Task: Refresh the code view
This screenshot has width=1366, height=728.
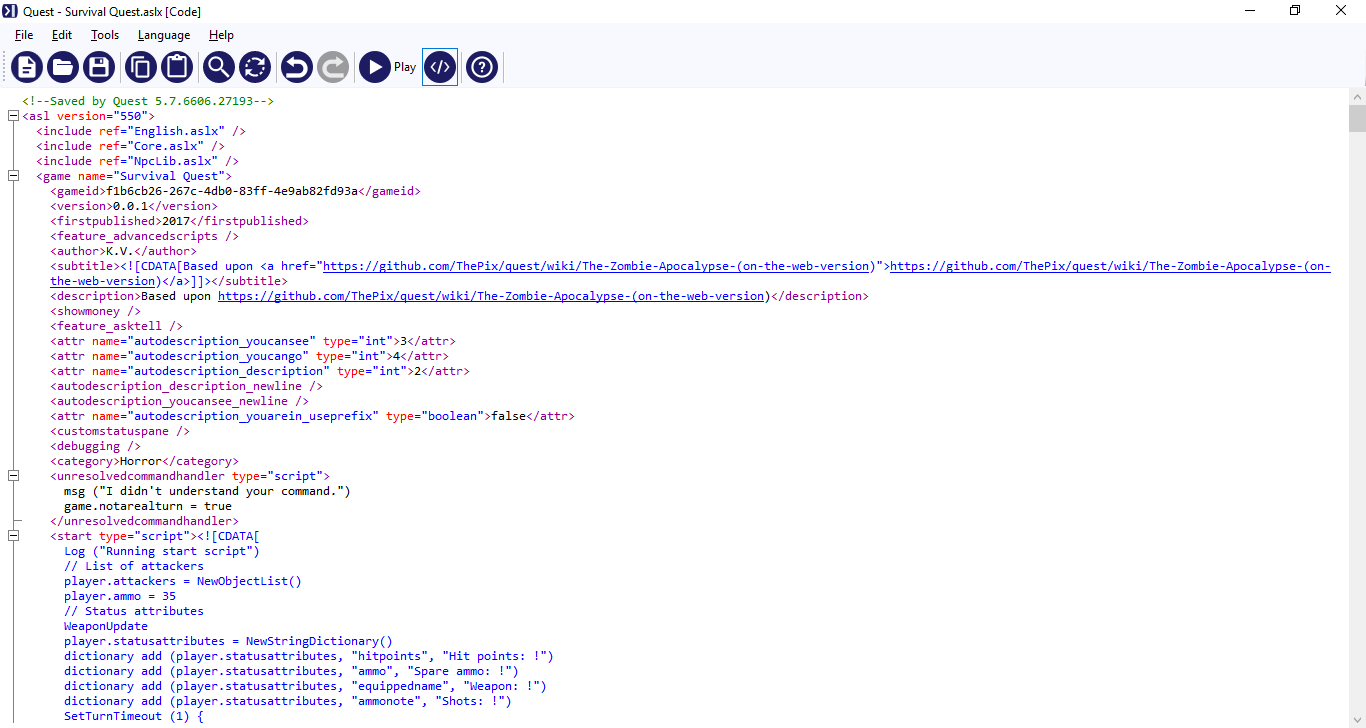Action: (x=255, y=67)
